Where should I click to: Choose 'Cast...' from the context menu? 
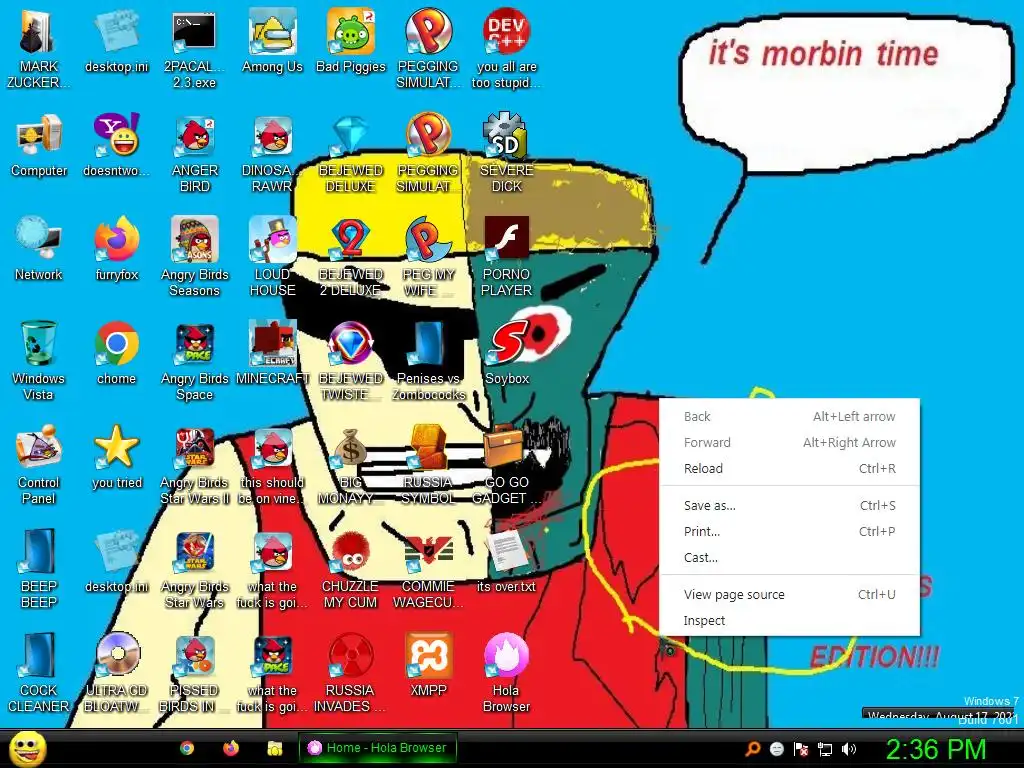pos(790,557)
